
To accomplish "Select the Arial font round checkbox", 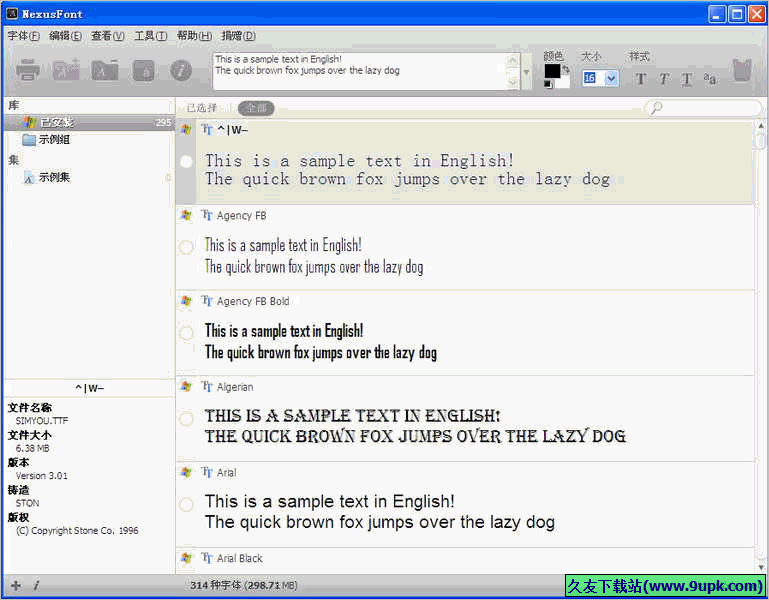I will 186,504.
